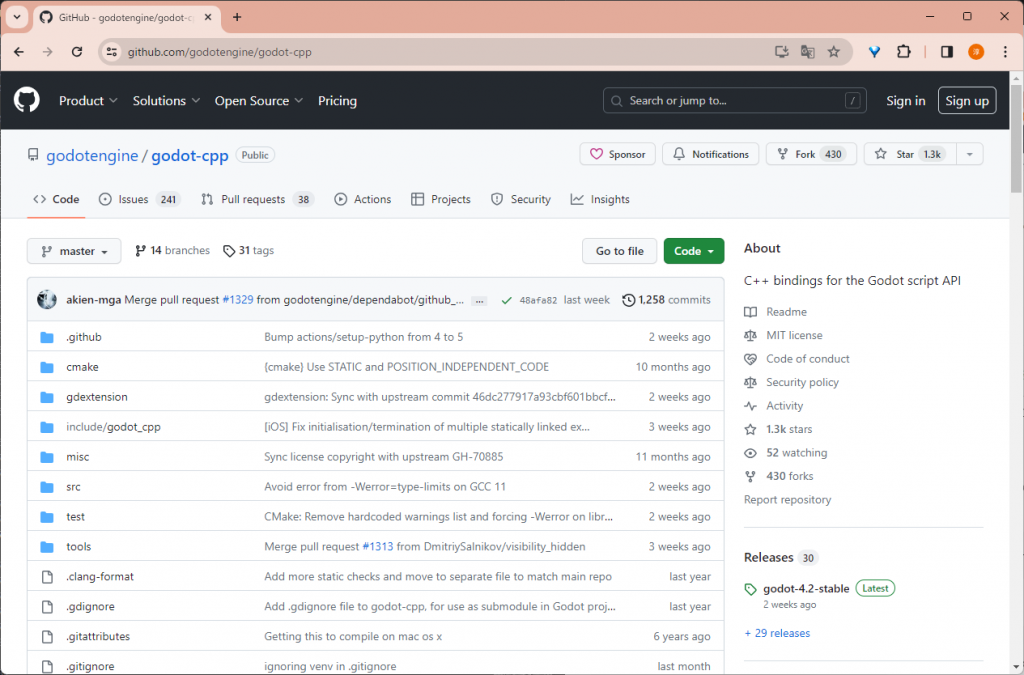Screen dimensions: 1024x675
Task: Expand the Open Source menu
Action: point(259,101)
